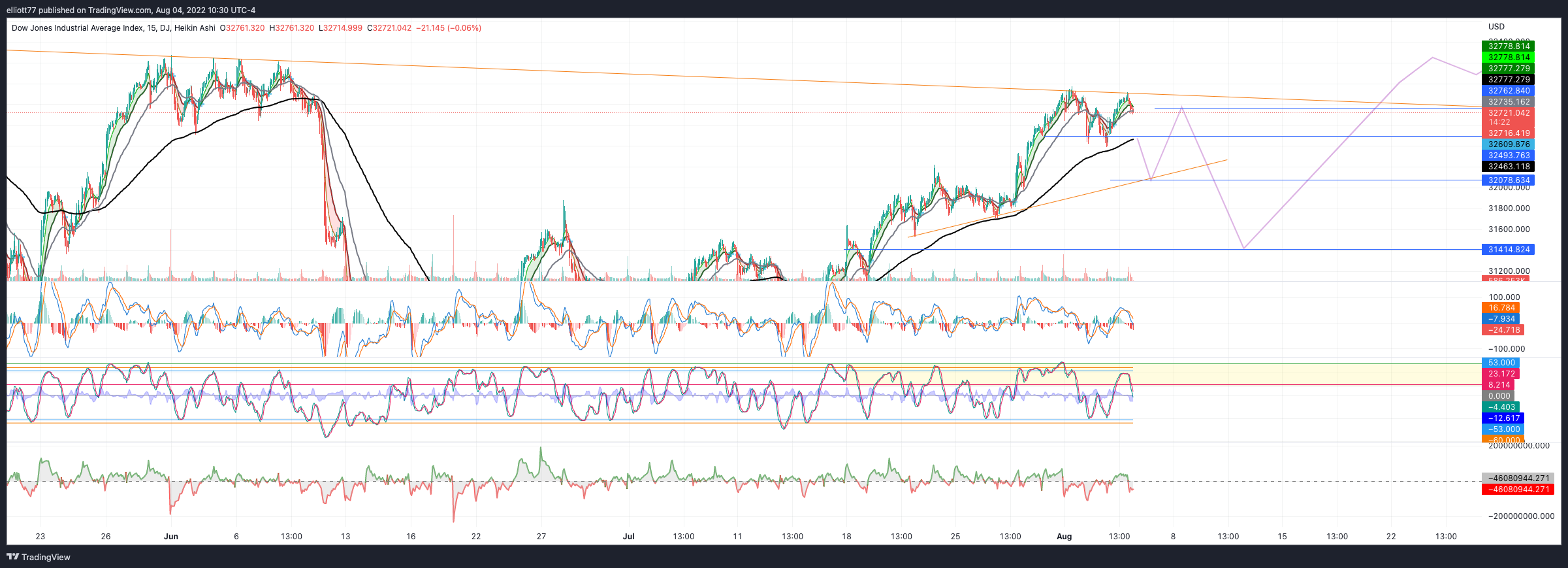Click the USD currency label
This screenshot has height=568, width=1568.
1496,27
